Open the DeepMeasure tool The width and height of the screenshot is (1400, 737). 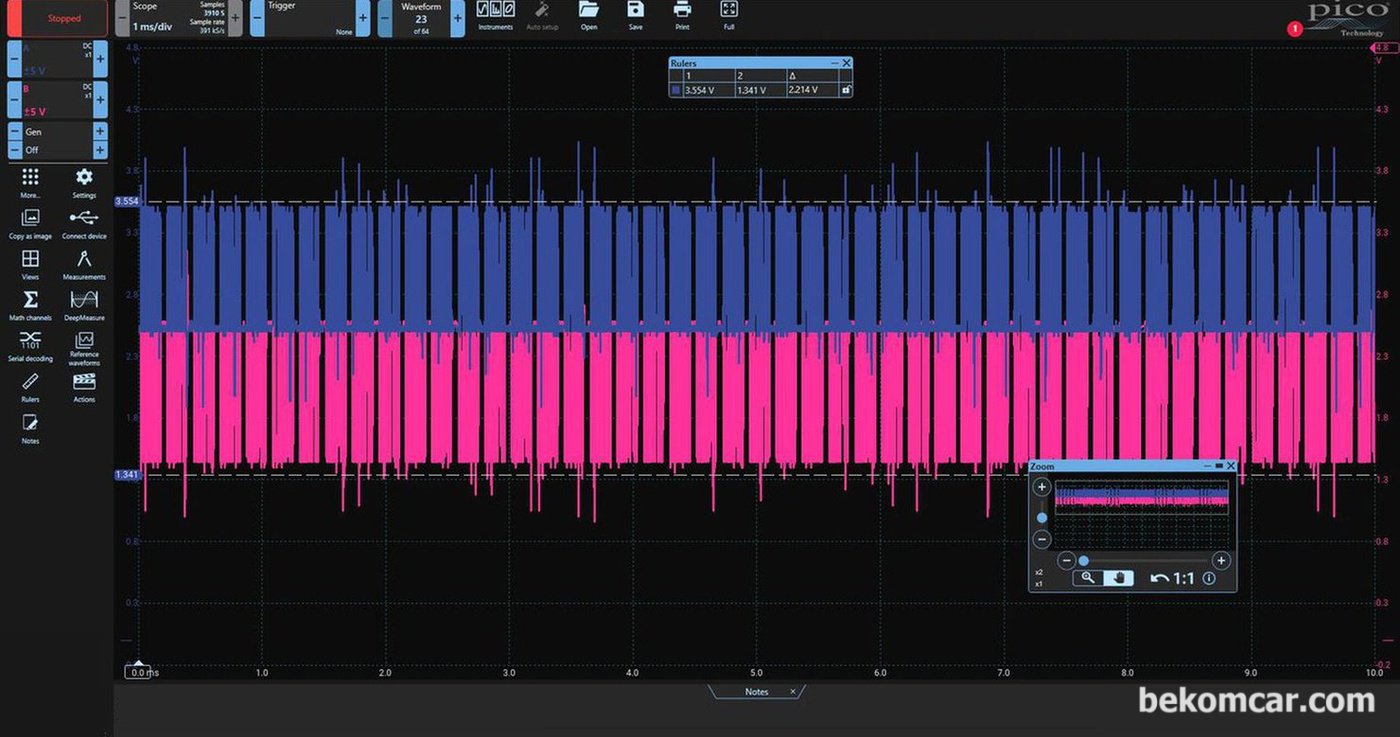tap(84, 302)
